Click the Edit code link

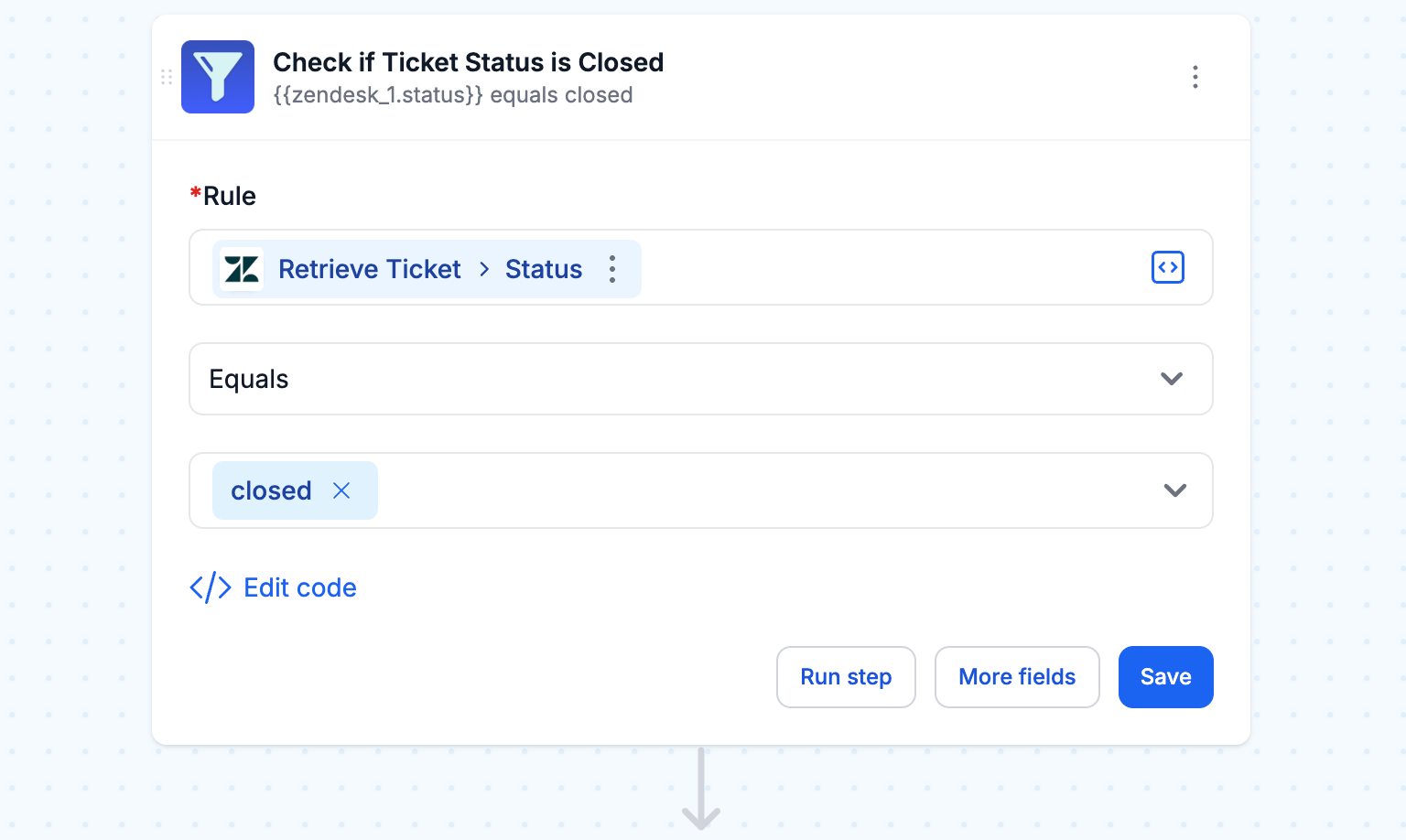pos(299,587)
